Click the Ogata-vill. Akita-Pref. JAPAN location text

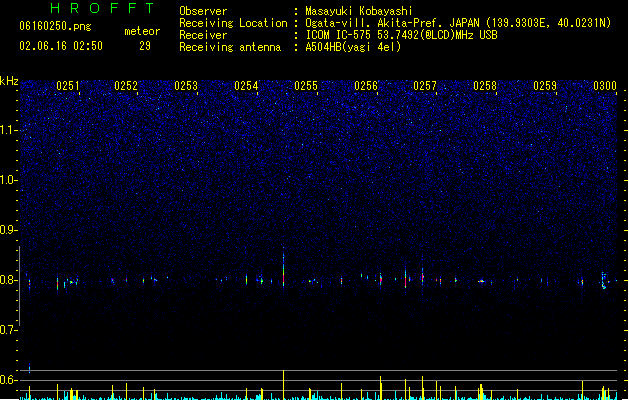coord(458,23)
